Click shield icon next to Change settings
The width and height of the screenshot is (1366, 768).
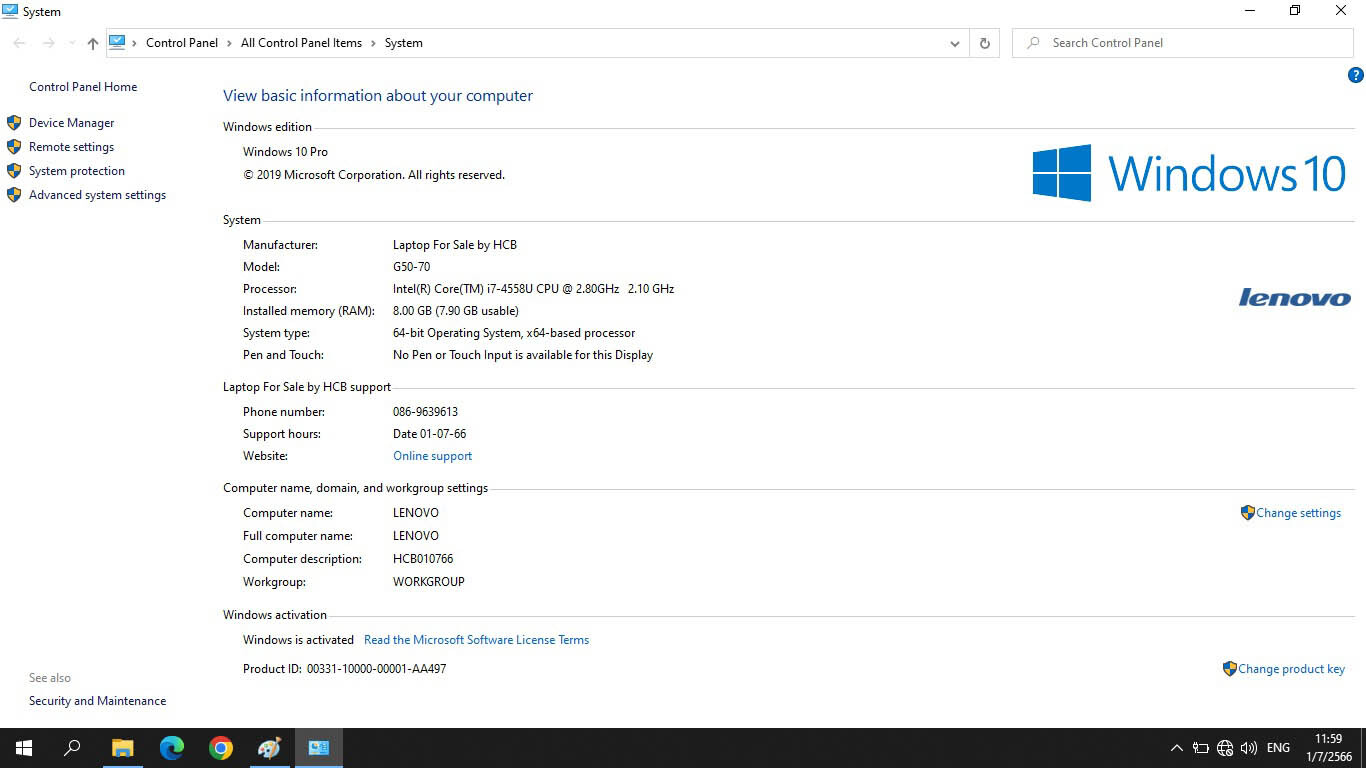pyautogui.click(x=1247, y=512)
